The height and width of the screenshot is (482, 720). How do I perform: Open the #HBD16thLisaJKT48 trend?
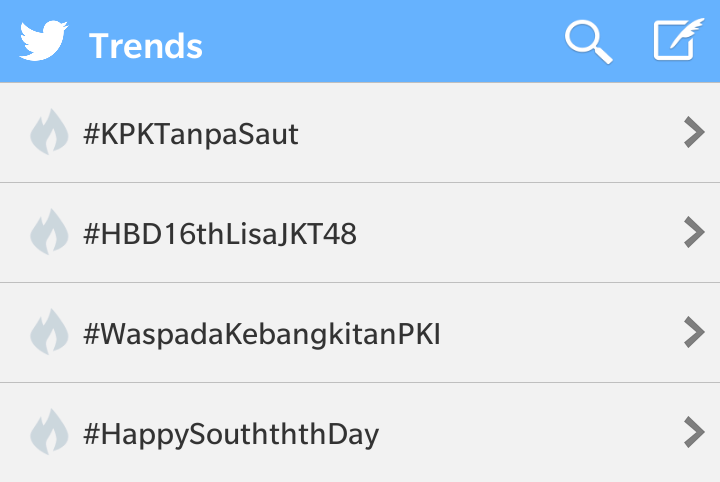point(220,234)
